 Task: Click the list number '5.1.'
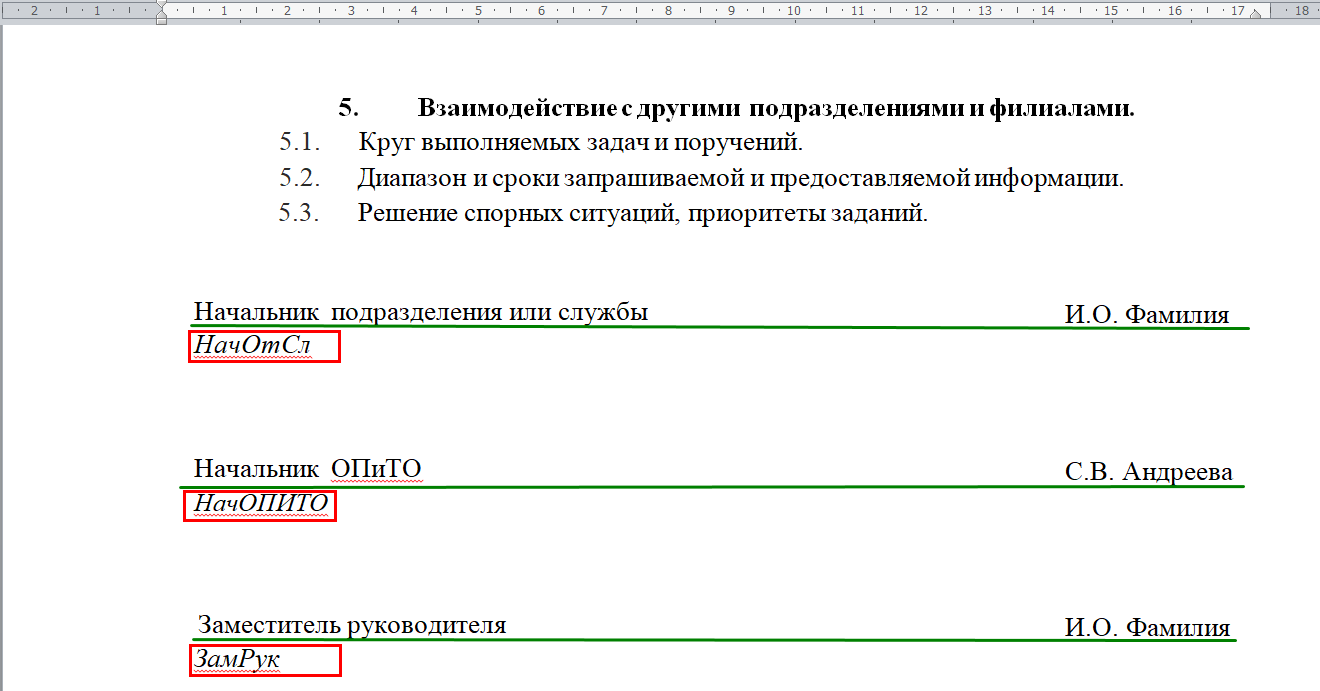pos(300,143)
